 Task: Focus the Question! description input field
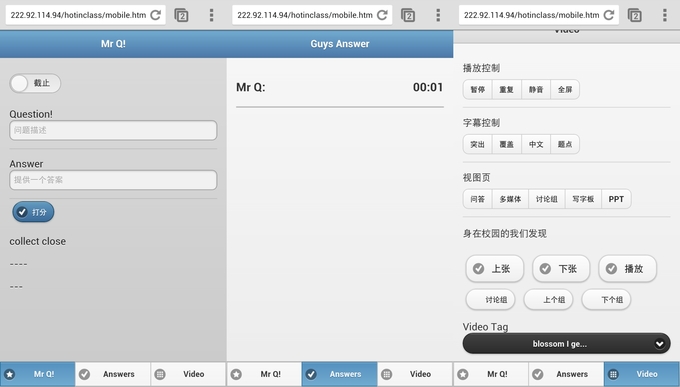113,130
